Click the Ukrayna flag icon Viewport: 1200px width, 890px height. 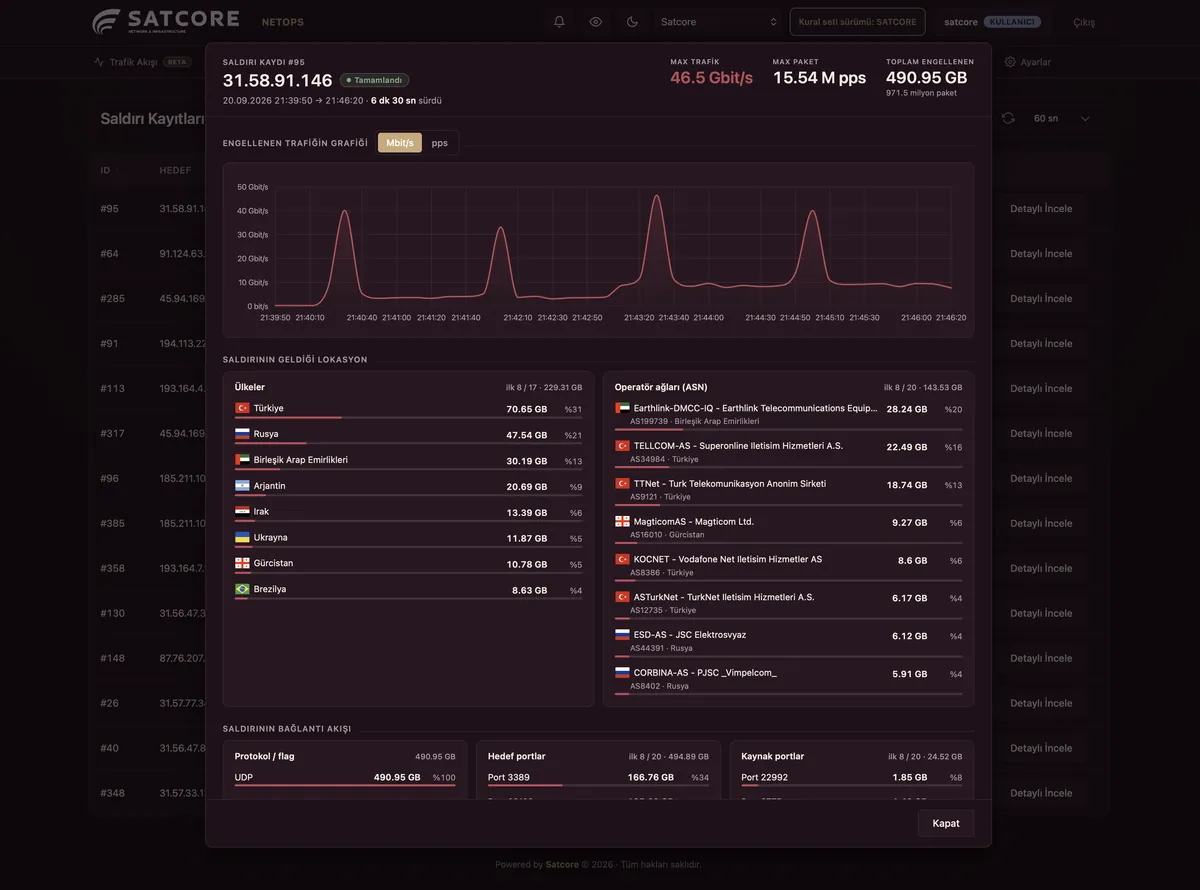[x=242, y=537]
